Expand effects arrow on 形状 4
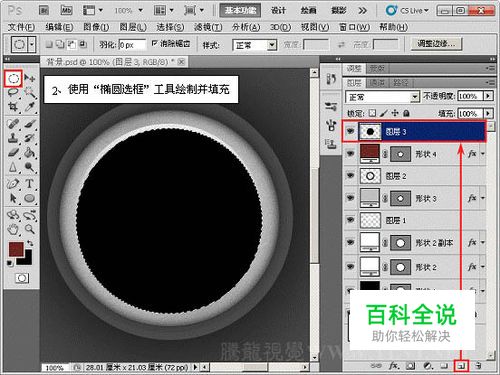500x375 pixels. click(483, 154)
